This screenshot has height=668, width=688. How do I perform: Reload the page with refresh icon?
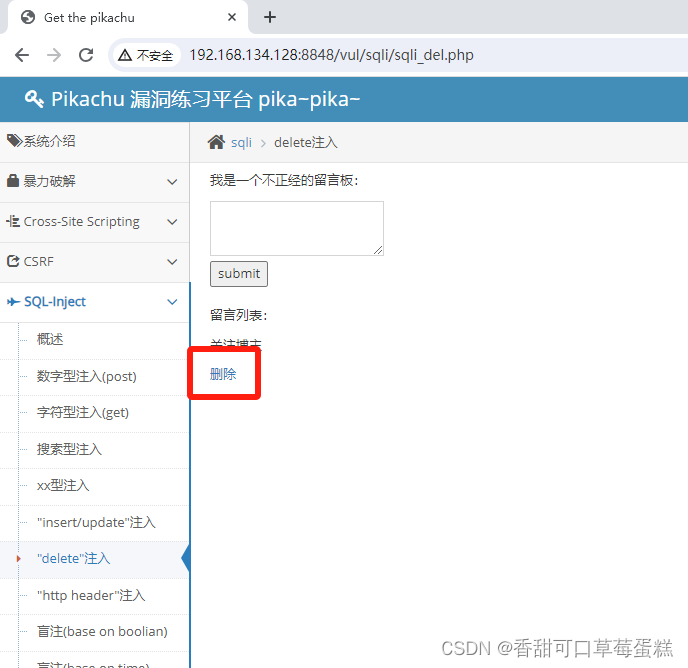tap(86, 55)
